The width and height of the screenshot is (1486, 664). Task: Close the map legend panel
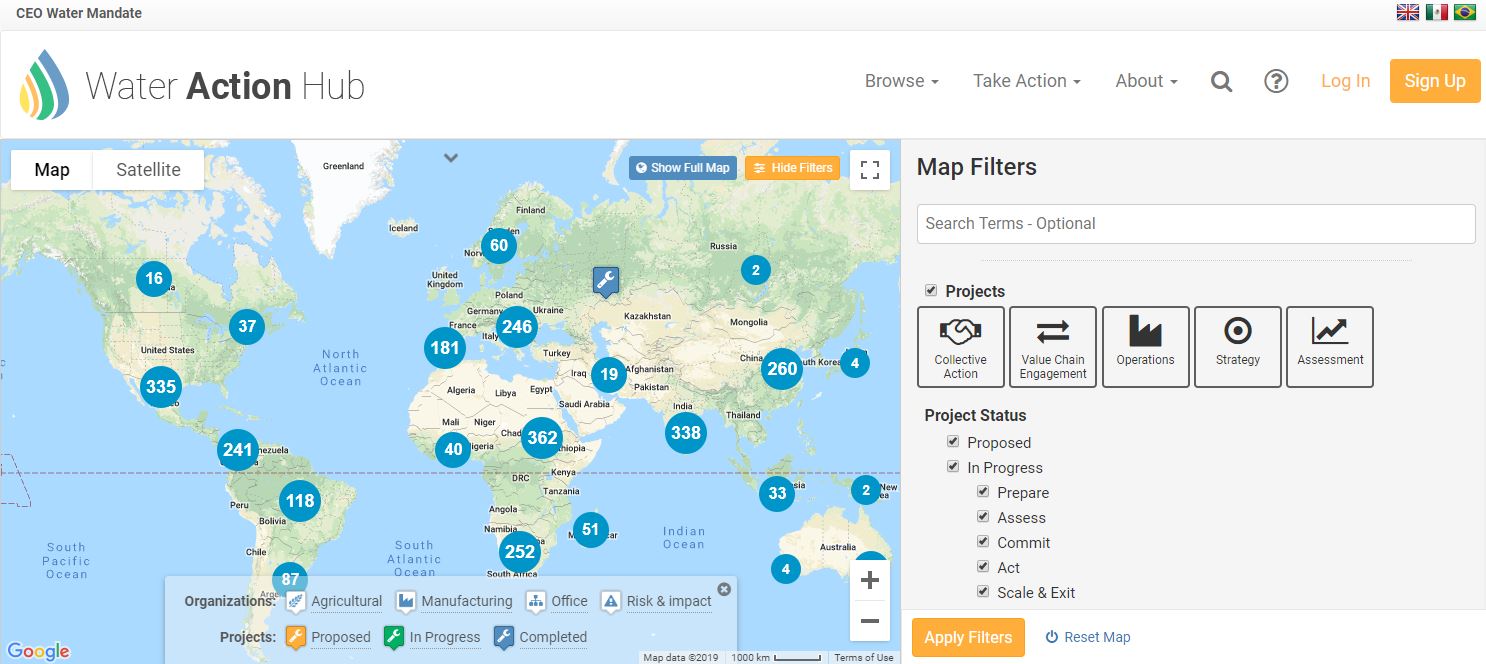pyautogui.click(x=724, y=589)
